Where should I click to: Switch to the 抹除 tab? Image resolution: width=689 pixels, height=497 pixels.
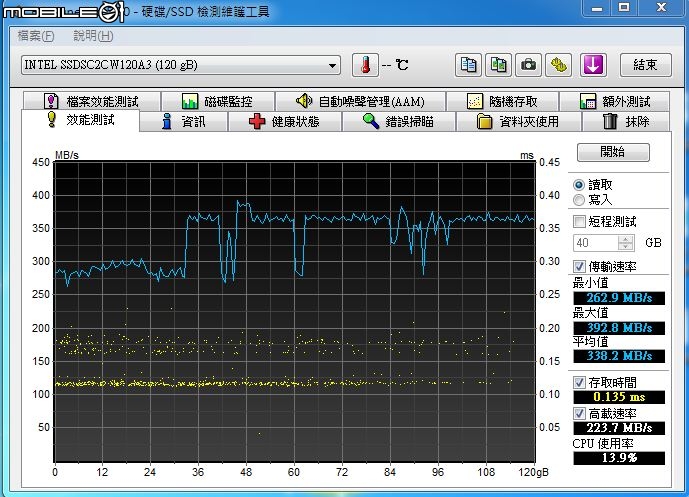click(x=626, y=121)
